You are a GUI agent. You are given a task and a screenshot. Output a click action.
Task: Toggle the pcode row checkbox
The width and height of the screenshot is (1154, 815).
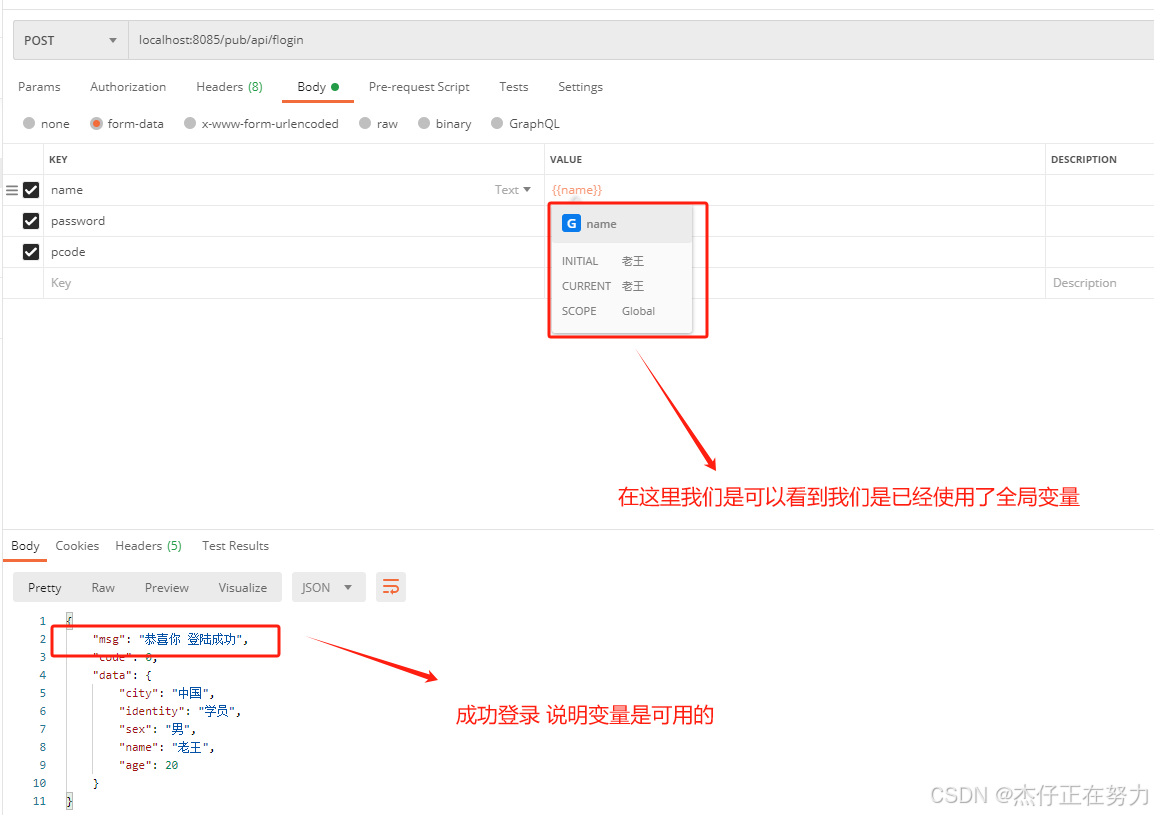[x=31, y=252]
